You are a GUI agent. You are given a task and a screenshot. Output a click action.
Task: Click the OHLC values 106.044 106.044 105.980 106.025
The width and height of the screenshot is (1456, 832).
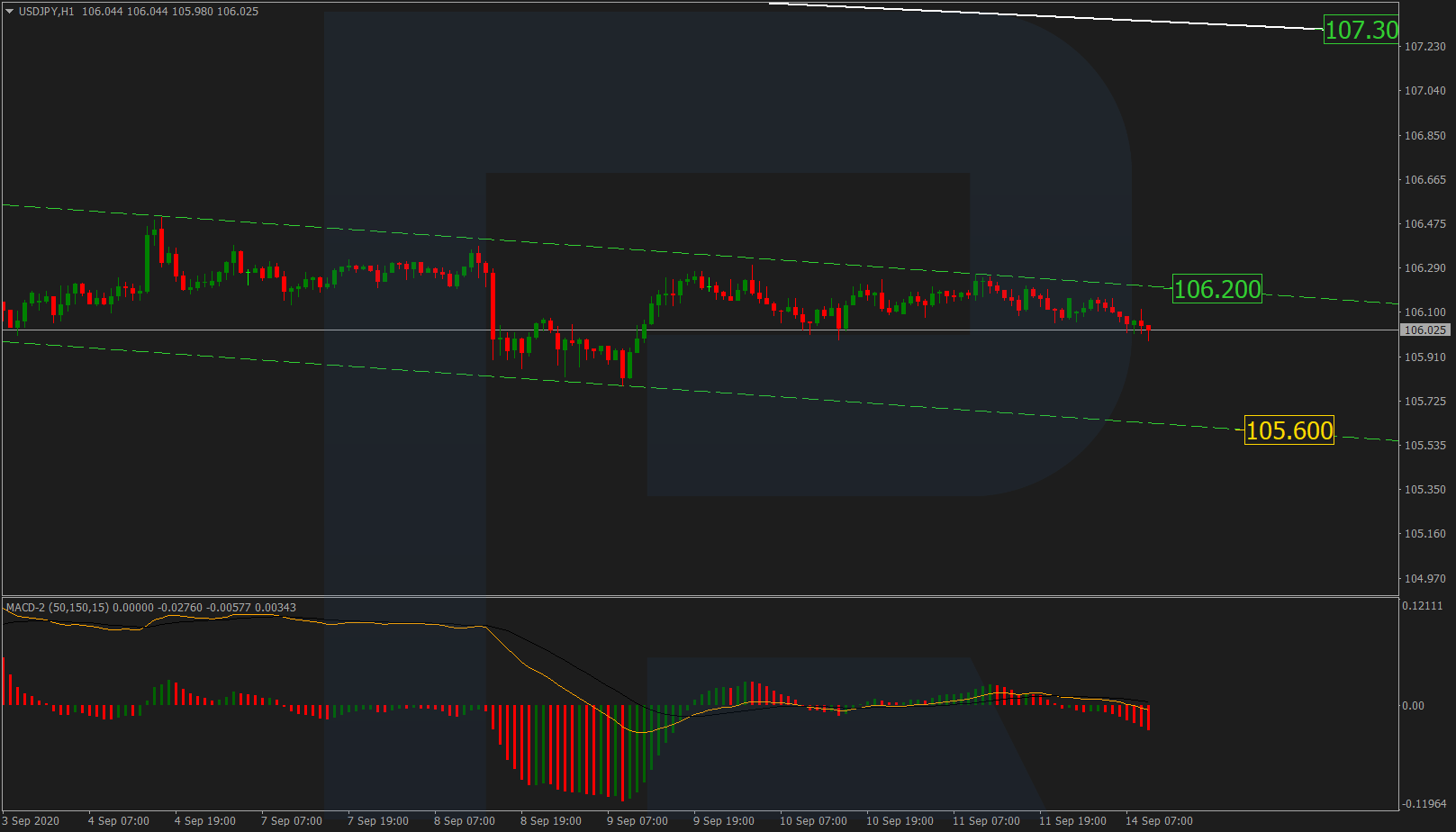(x=170, y=12)
